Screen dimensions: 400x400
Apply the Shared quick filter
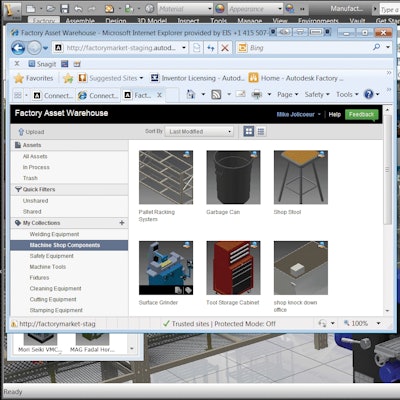(32, 212)
